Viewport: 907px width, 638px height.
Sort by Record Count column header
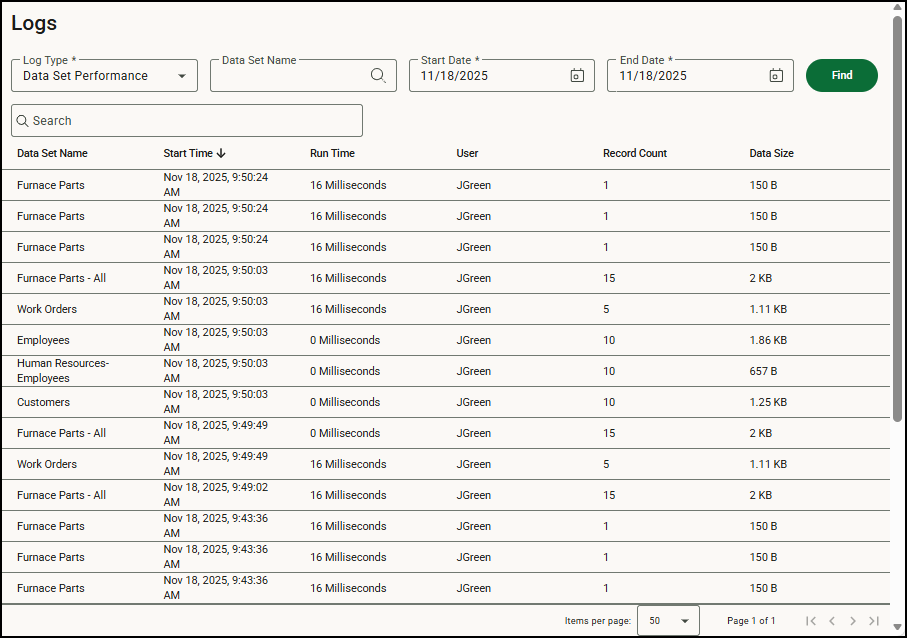point(634,154)
